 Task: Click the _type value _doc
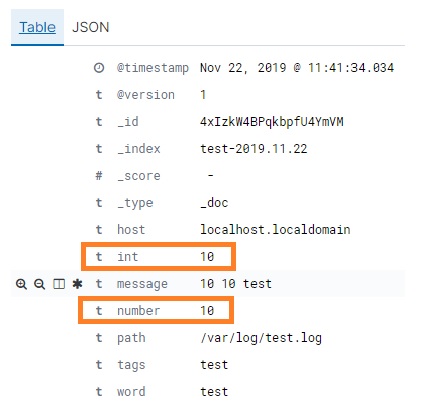[x=214, y=203]
